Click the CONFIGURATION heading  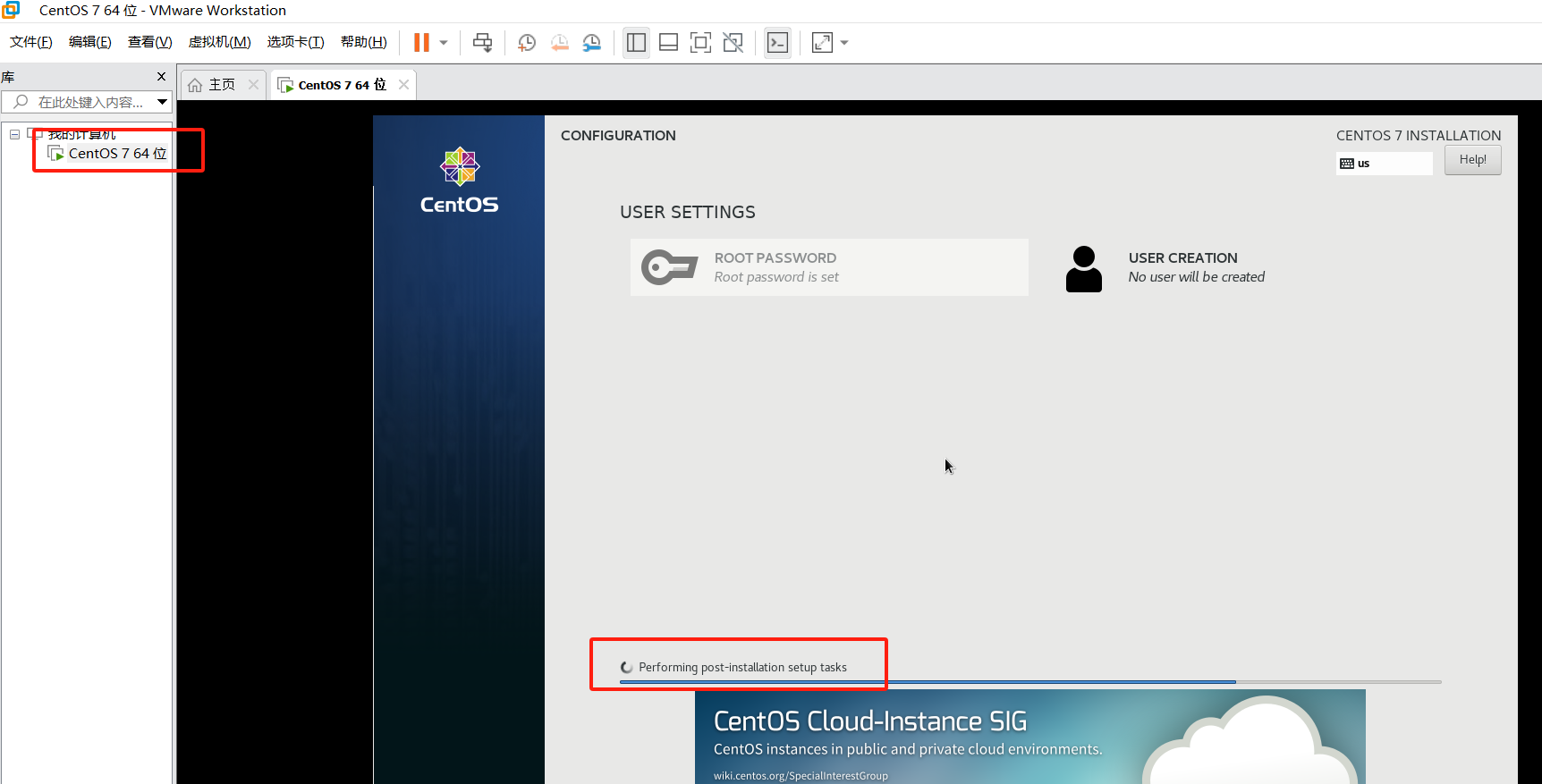(618, 136)
